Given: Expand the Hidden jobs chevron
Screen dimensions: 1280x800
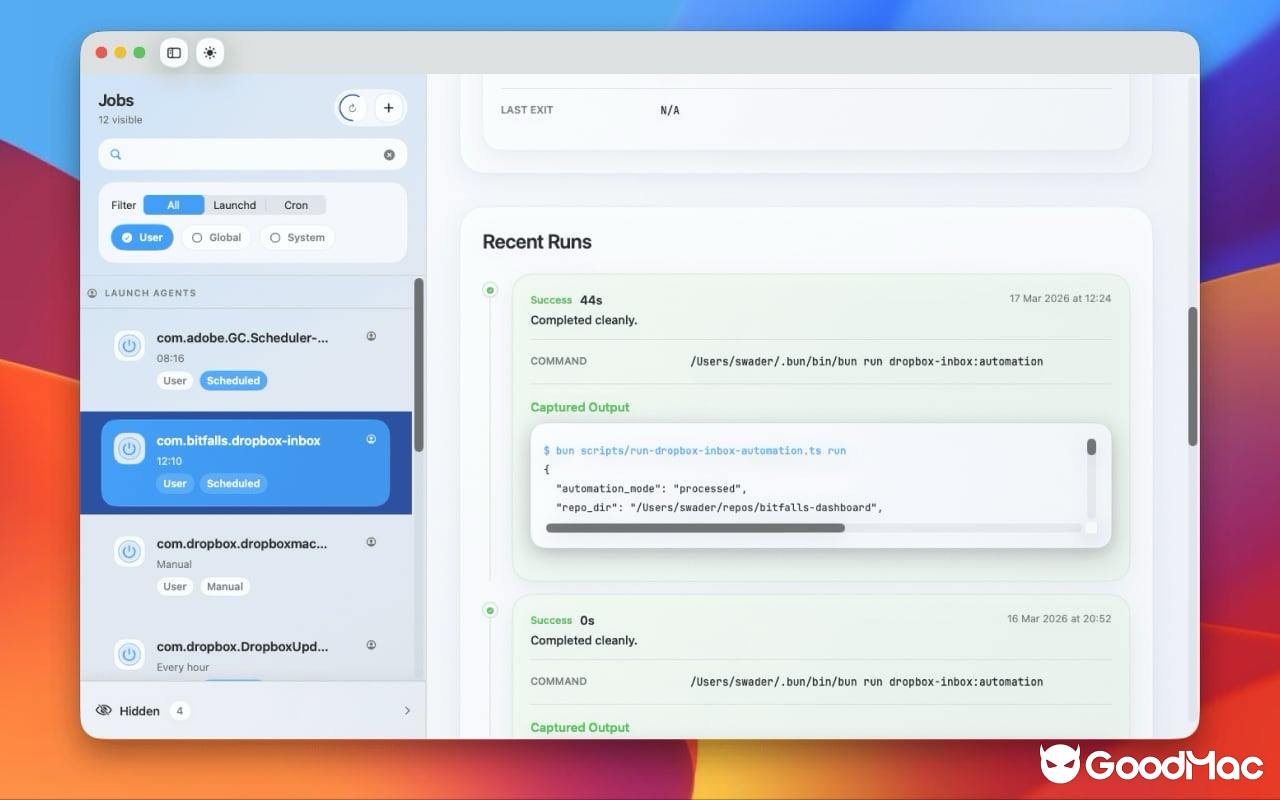Looking at the screenshot, I should [407, 710].
